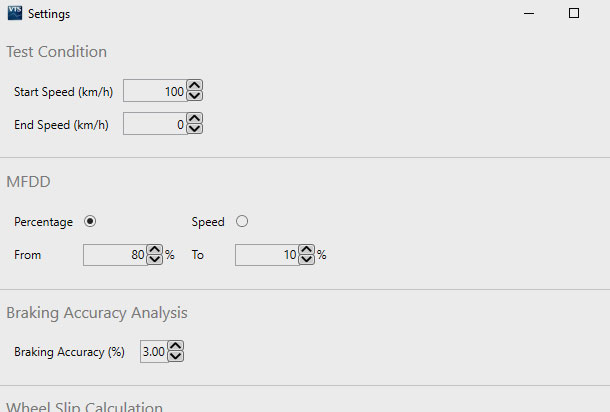
Task: Click the Braking Accuracy input field
Action: tap(153, 352)
